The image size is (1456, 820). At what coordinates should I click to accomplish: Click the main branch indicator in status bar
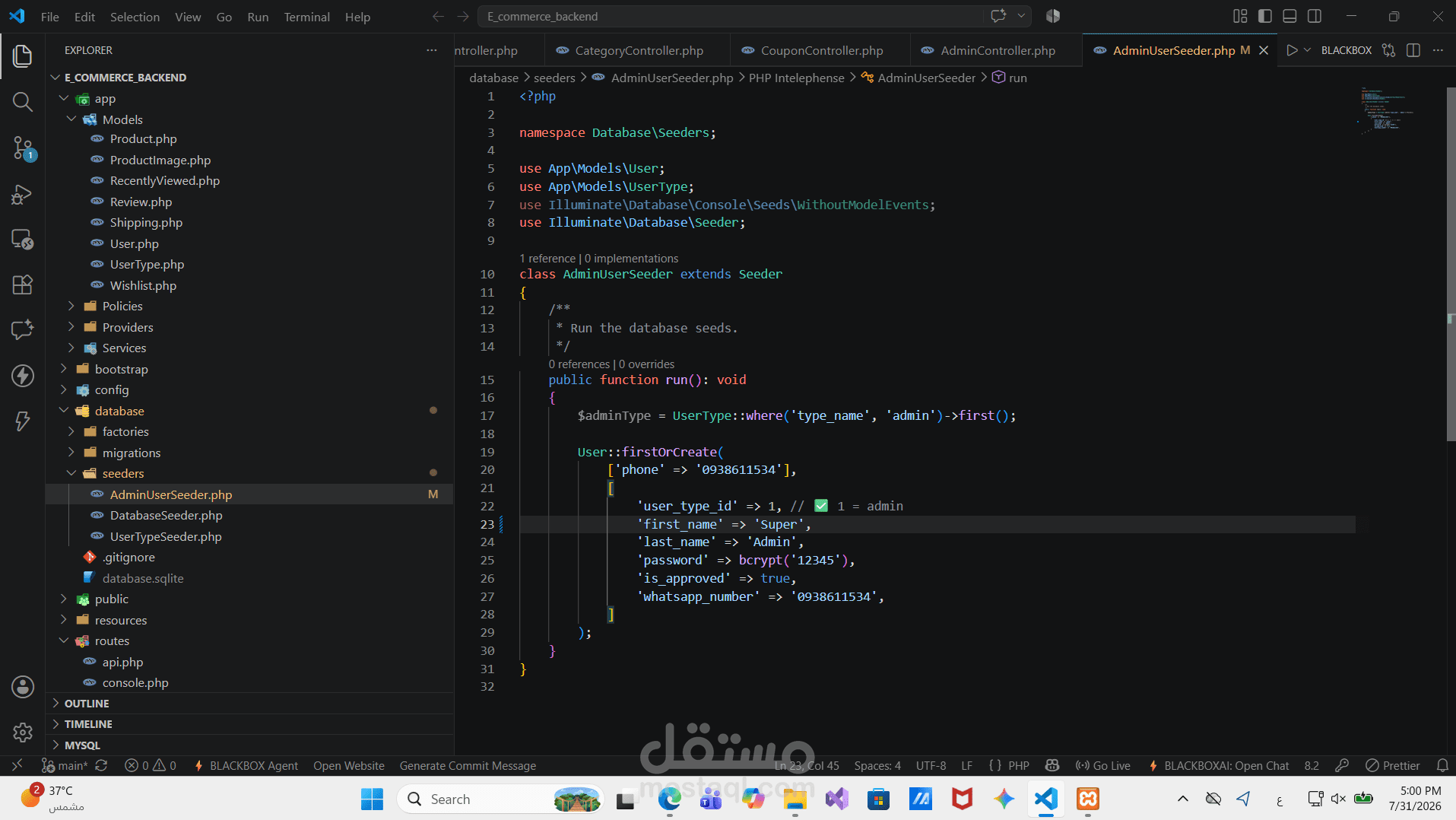pos(65,765)
